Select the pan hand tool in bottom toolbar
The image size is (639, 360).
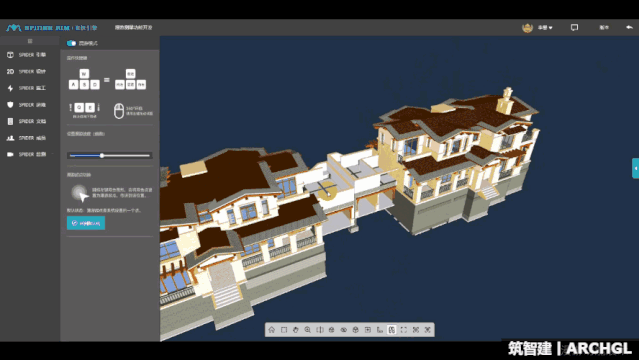(x=295, y=330)
